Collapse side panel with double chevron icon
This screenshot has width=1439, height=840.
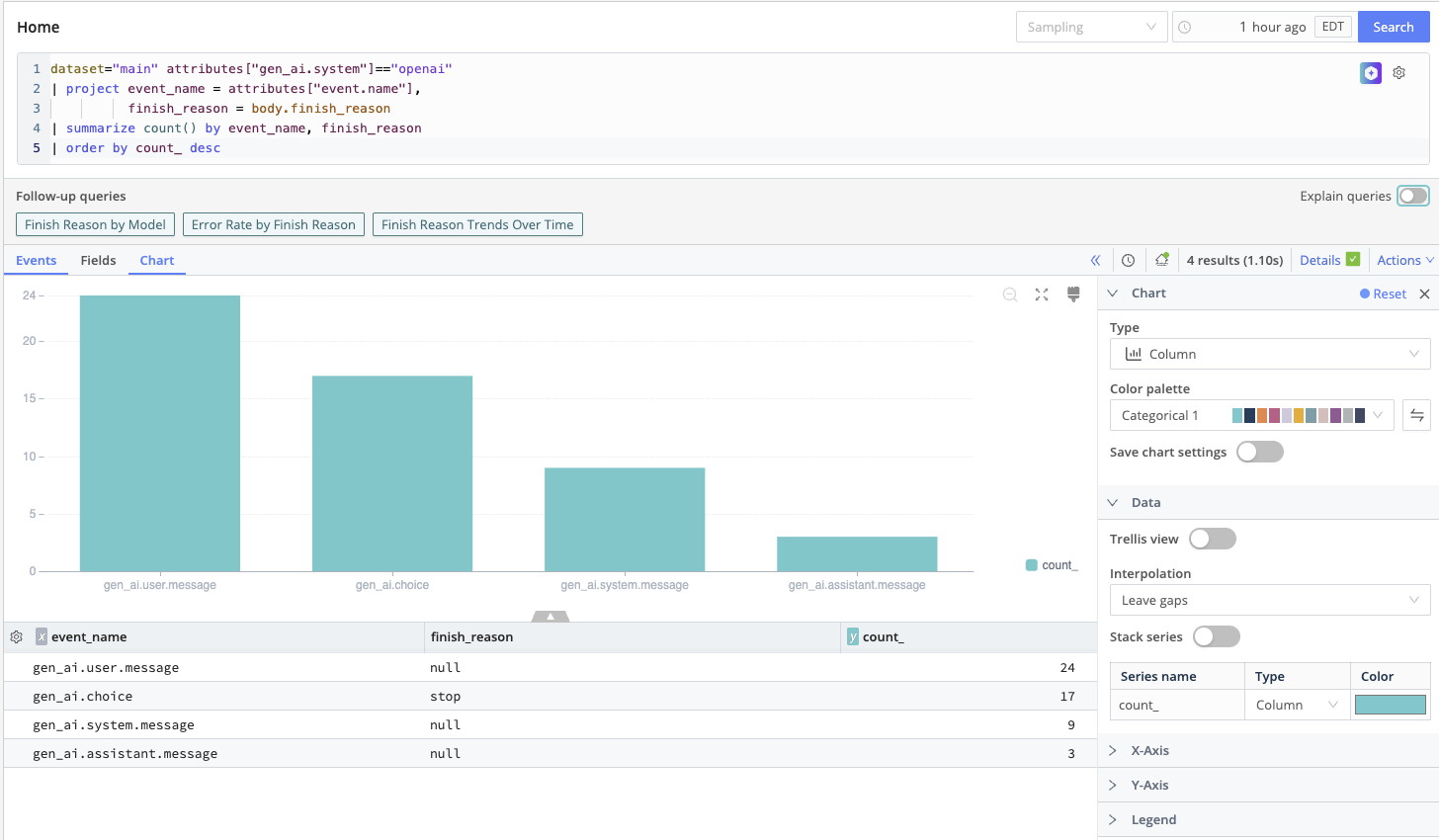pyautogui.click(x=1095, y=261)
